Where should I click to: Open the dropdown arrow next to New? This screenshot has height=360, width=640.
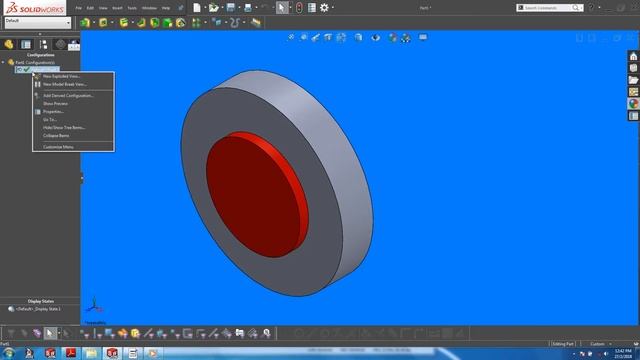pos(205,7)
